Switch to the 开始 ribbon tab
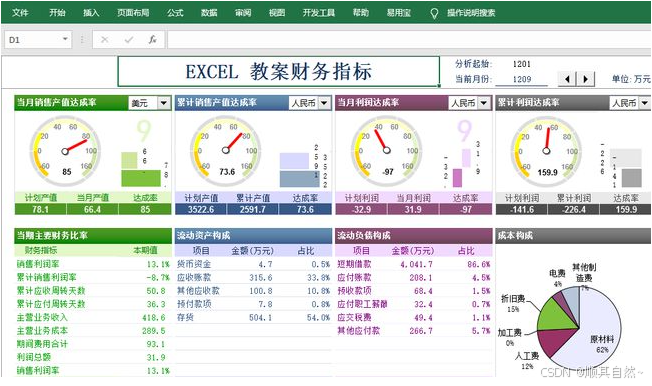Viewport: 652px width, 386px height. click(57, 12)
